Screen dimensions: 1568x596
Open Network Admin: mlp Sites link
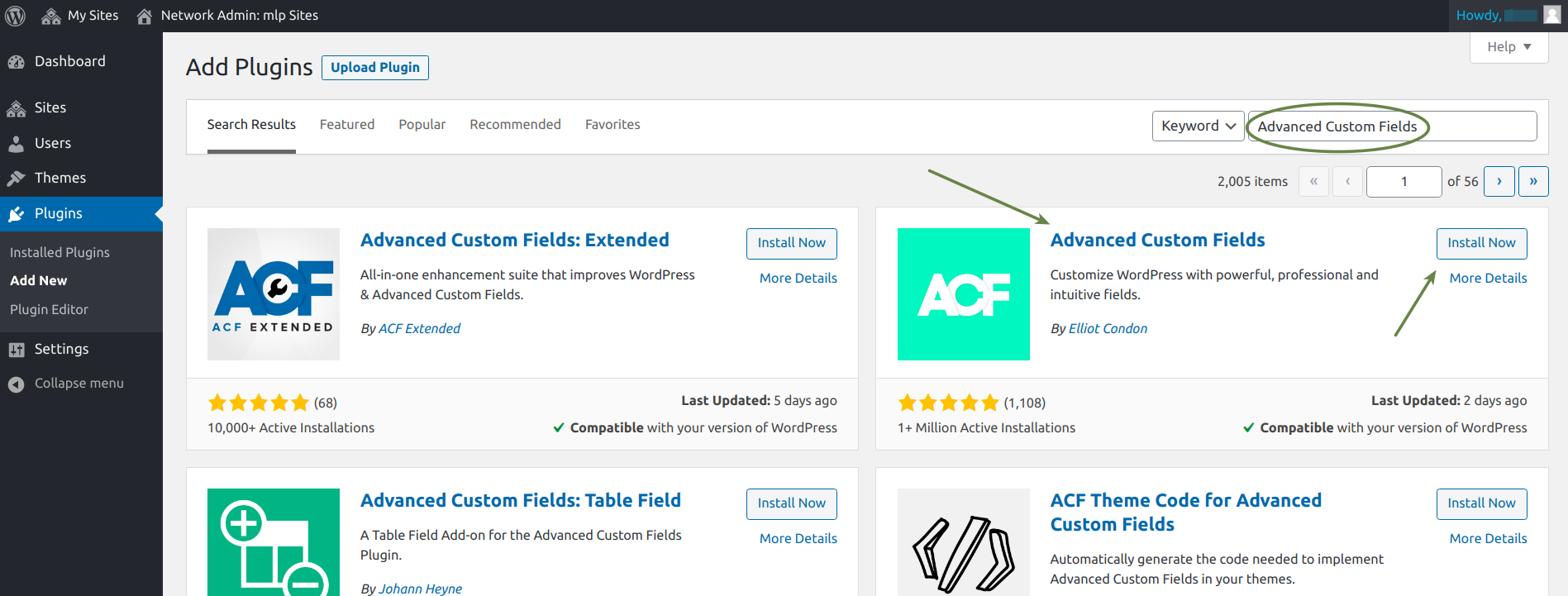(240, 16)
